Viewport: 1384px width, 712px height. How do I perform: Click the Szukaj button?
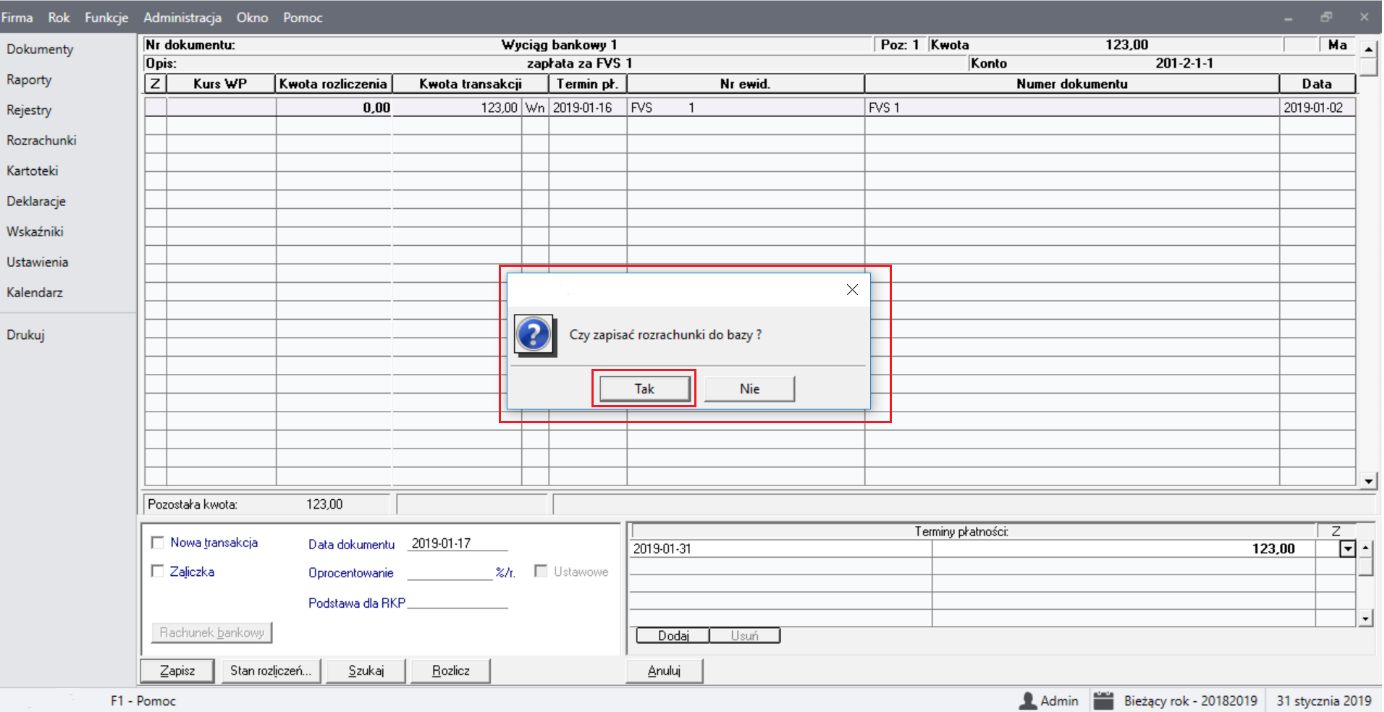(366, 671)
